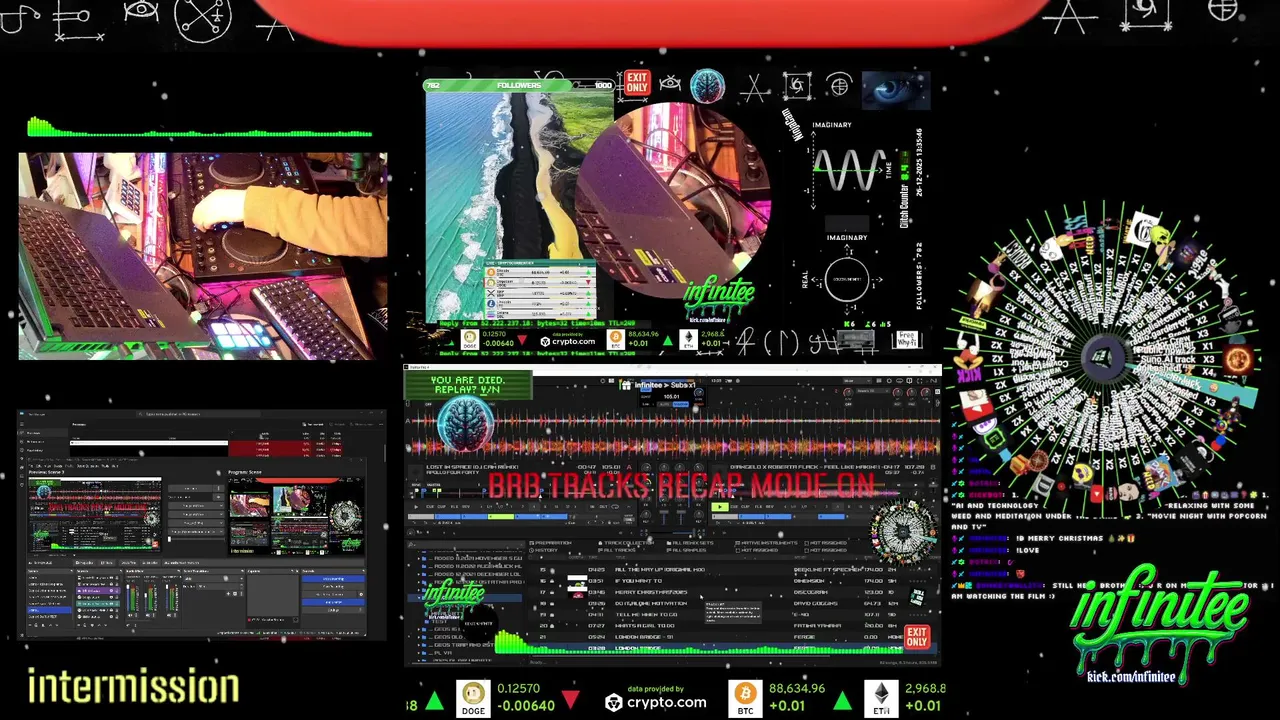Expand ADDED 11.2021 NOVEMBER folder arrow
1280x720 pixels.
(419, 558)
